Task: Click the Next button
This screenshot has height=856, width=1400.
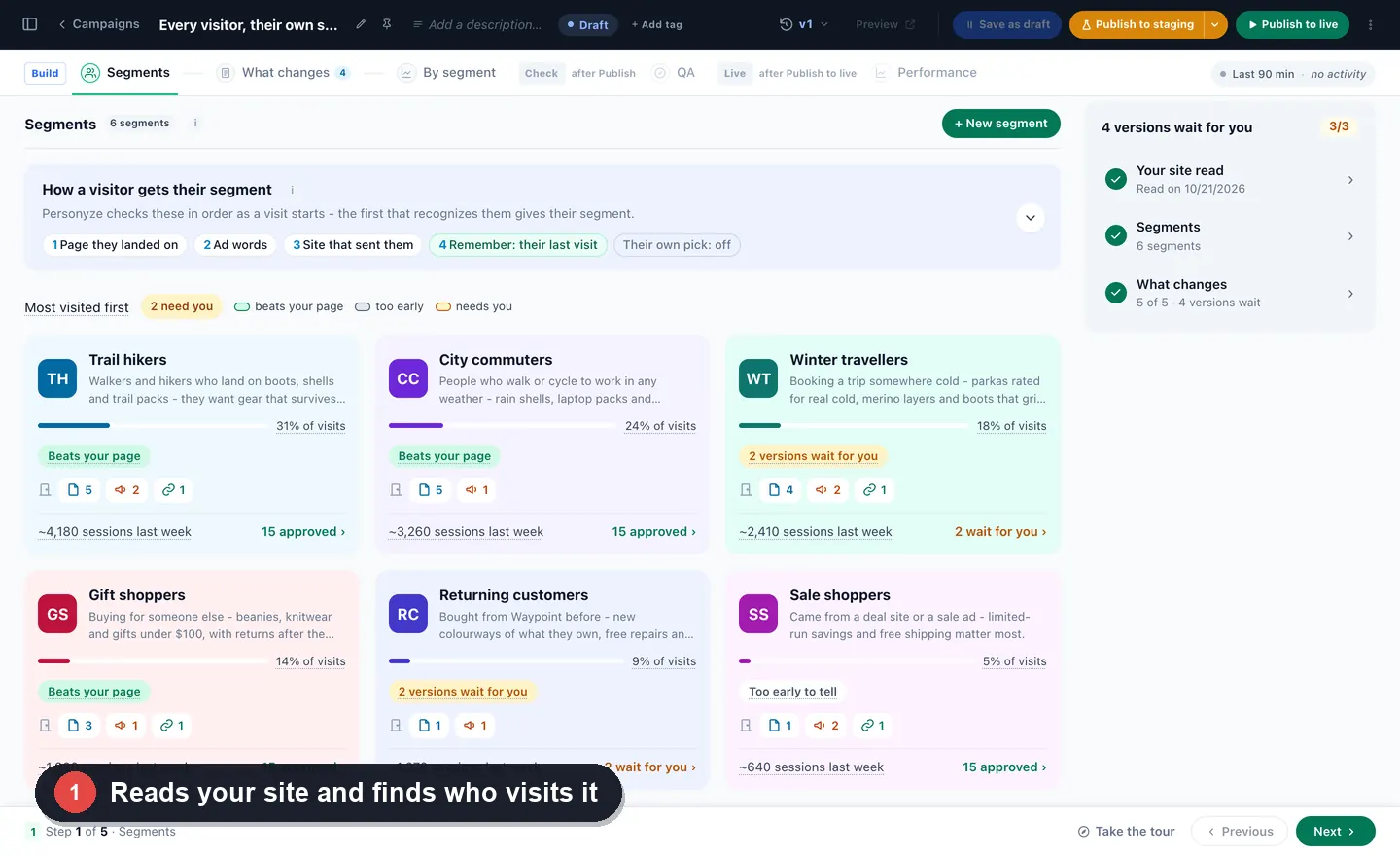Action: (x=1335, y=832)
